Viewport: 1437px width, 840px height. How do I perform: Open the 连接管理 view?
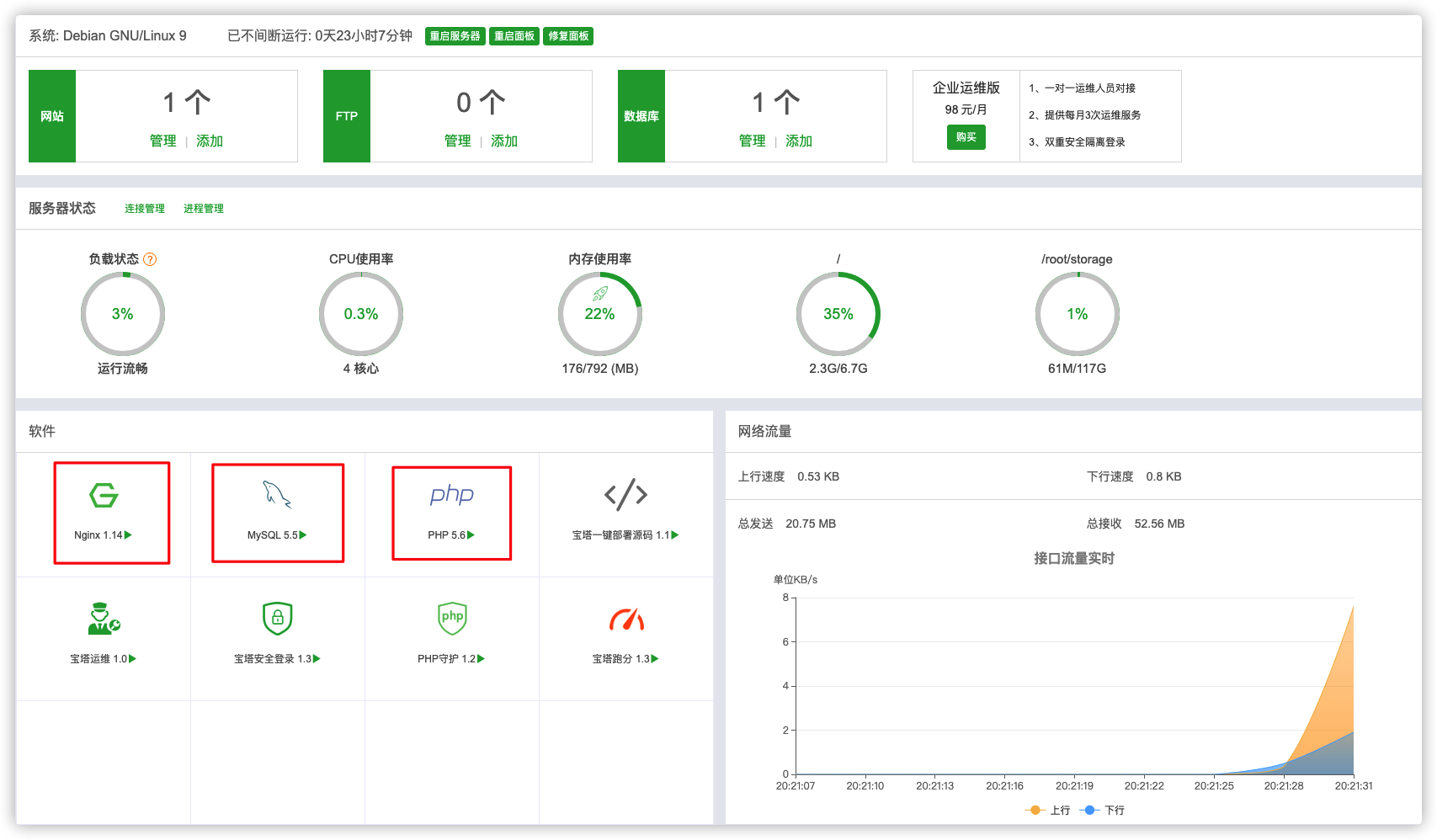[144, 208]
